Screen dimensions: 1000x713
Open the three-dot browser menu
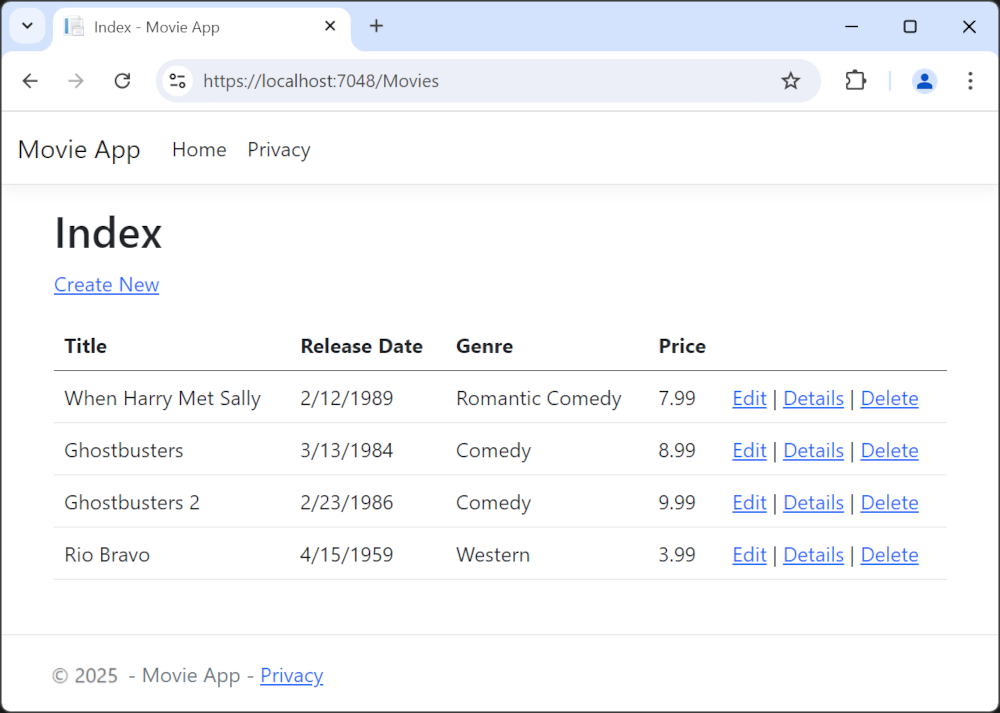click(970, 81)
